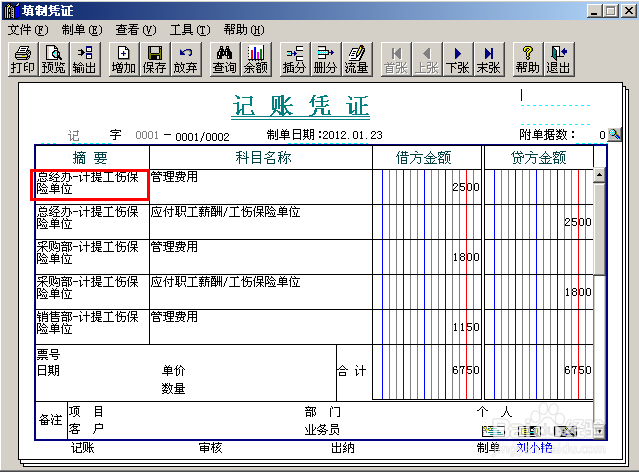Viewport: 639px width, 472px height.
Task: Open the 文件(F) menu
Action: coord(28,30)
